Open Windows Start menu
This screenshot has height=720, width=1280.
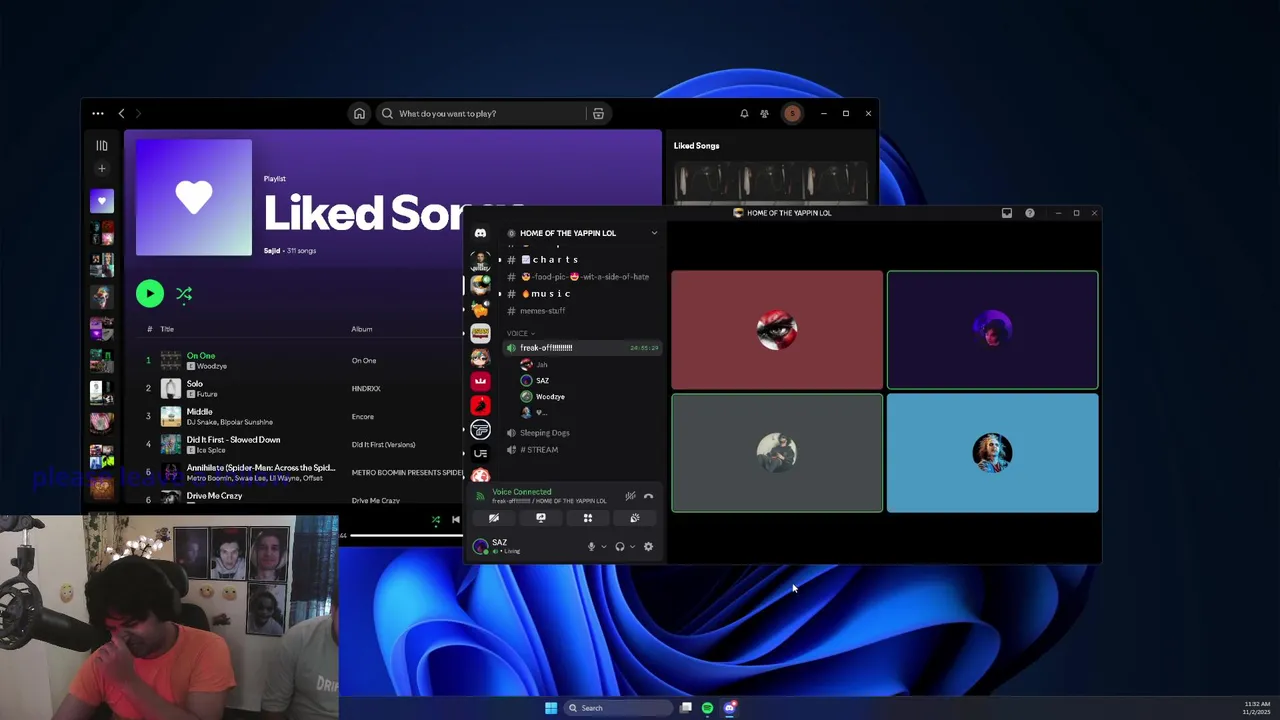click(x=551, y=708)
